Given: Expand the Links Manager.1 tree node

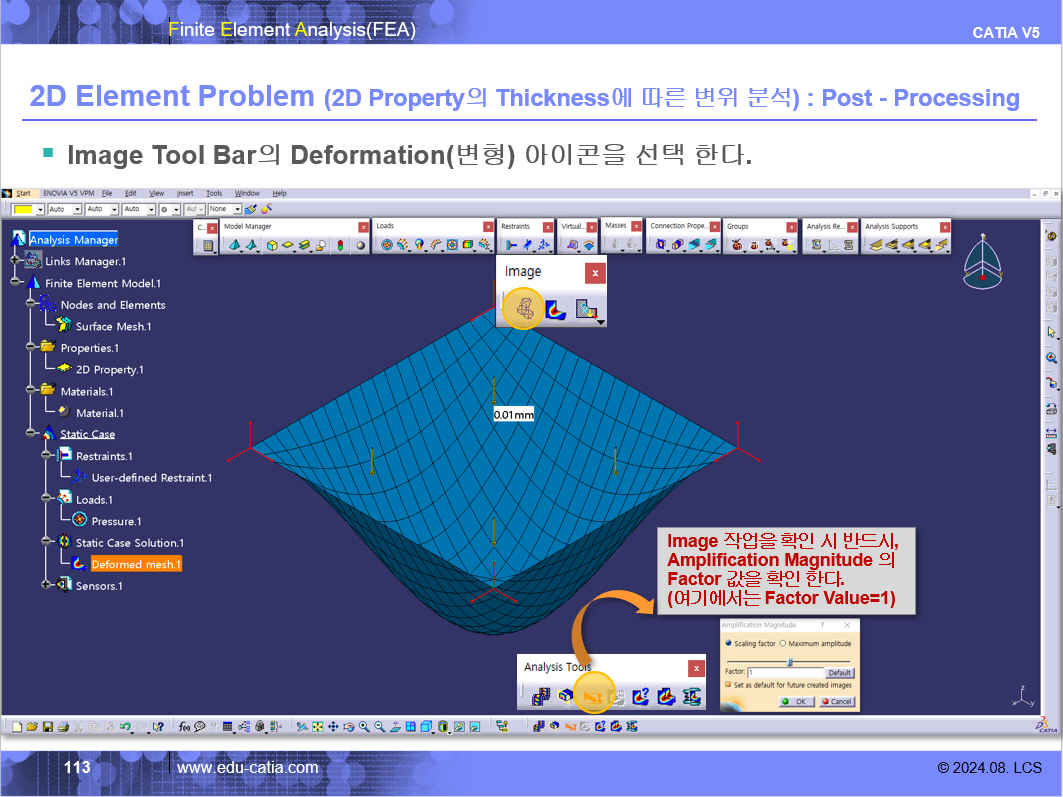Looking at the screenshot, I should 16,261.
